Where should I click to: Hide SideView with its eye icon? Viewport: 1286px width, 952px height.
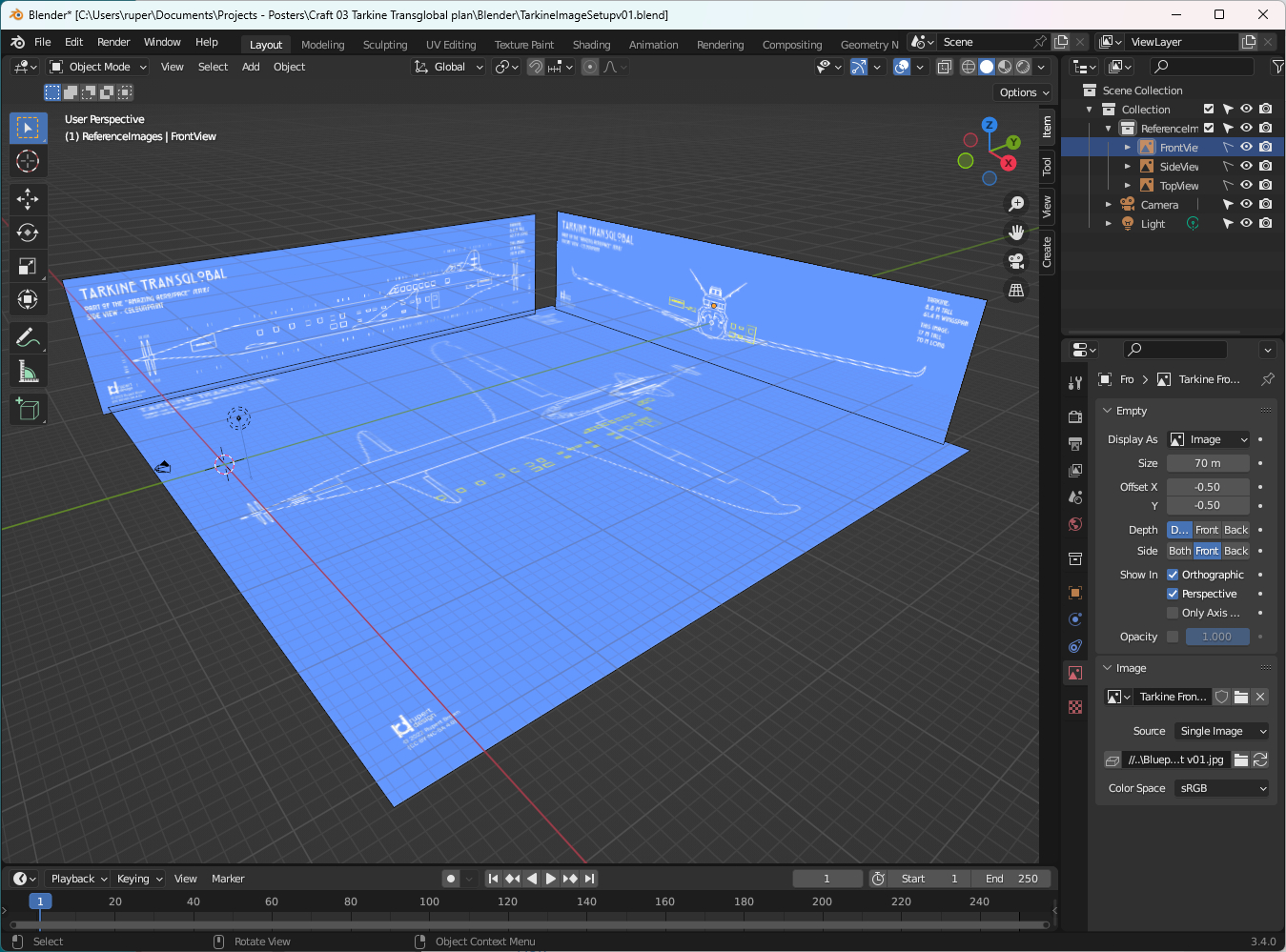(x=1246, y=166)
